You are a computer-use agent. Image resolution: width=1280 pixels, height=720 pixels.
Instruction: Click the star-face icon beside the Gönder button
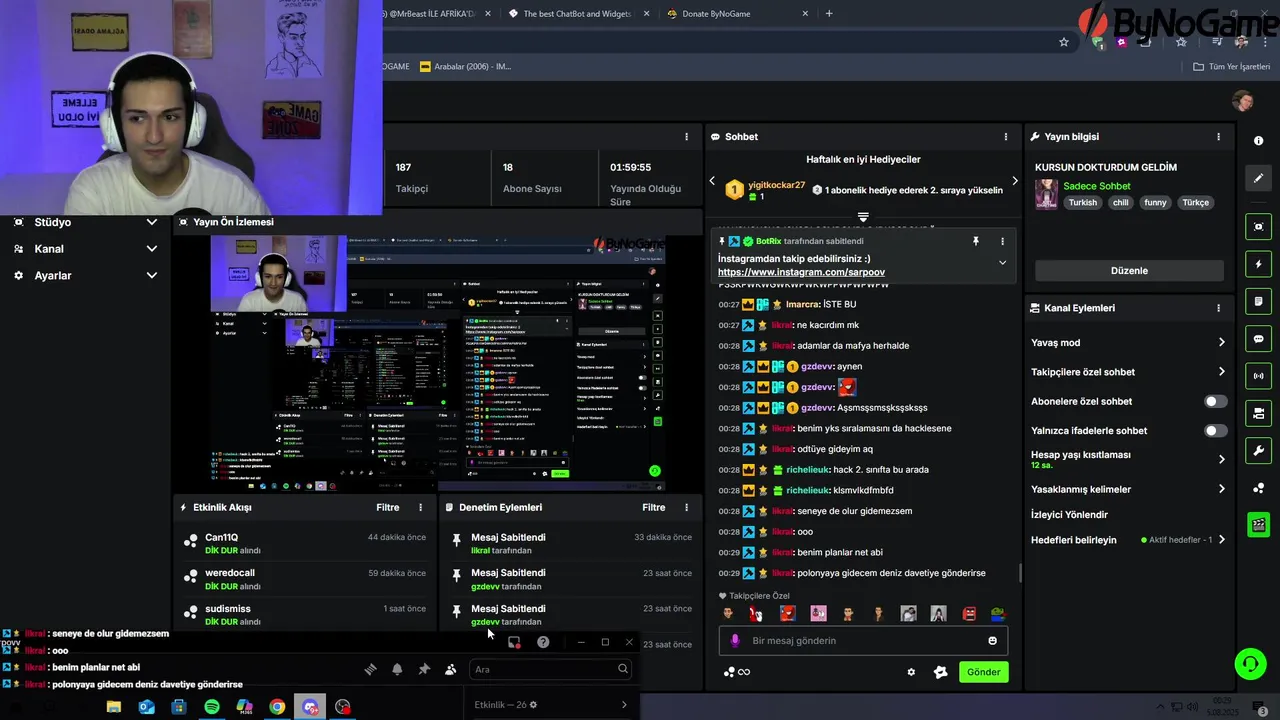click(940, 672)
